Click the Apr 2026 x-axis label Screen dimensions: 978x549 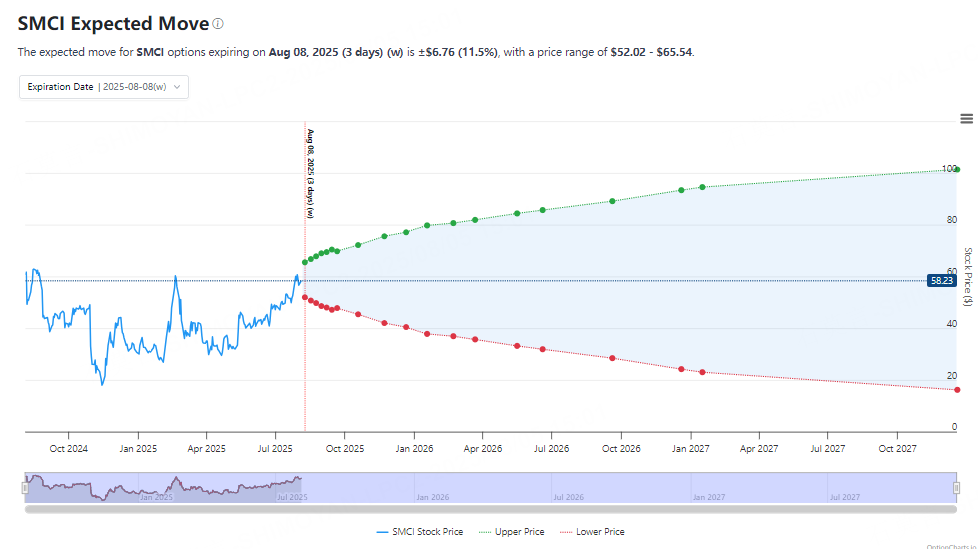(483, 449)
